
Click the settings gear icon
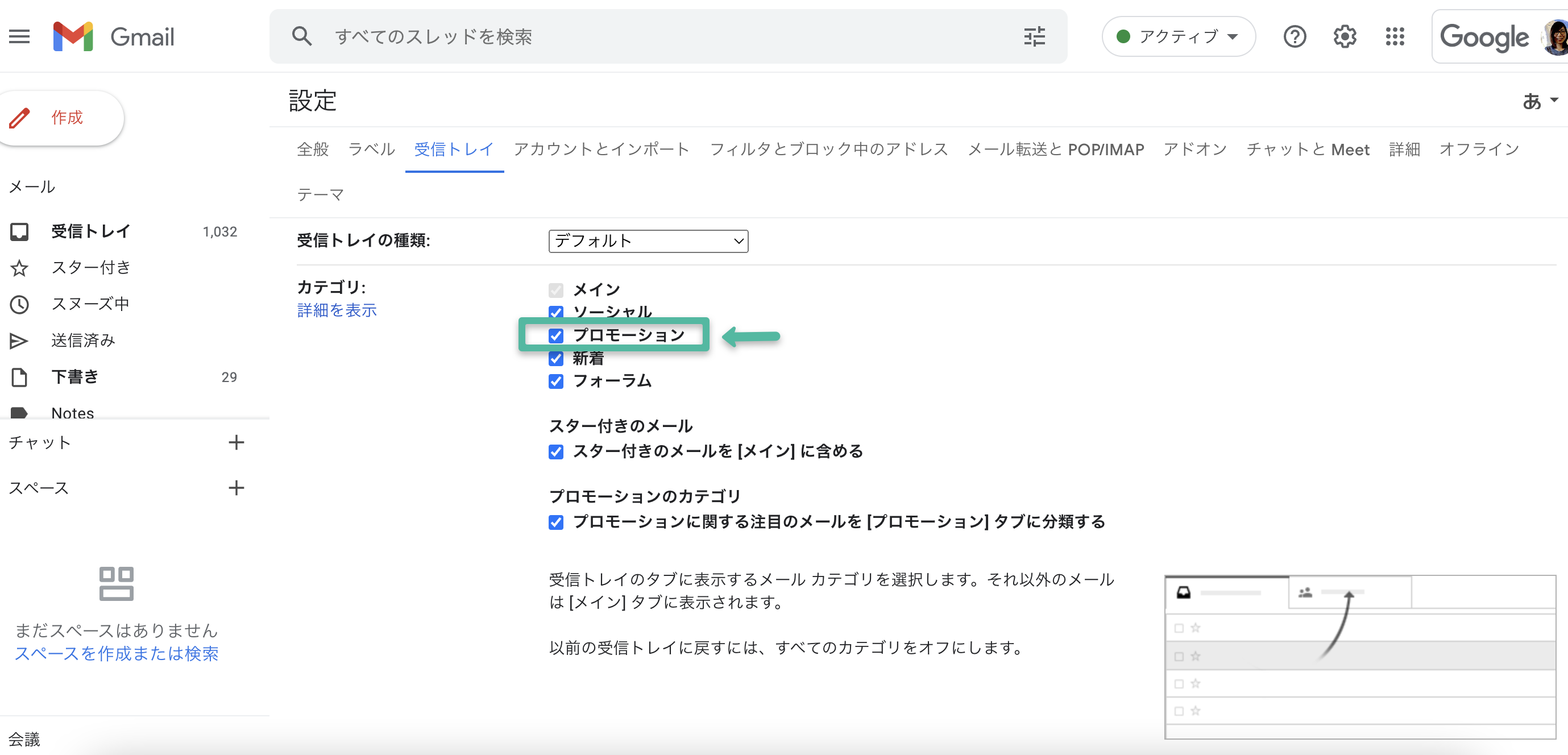[1344, 36]
